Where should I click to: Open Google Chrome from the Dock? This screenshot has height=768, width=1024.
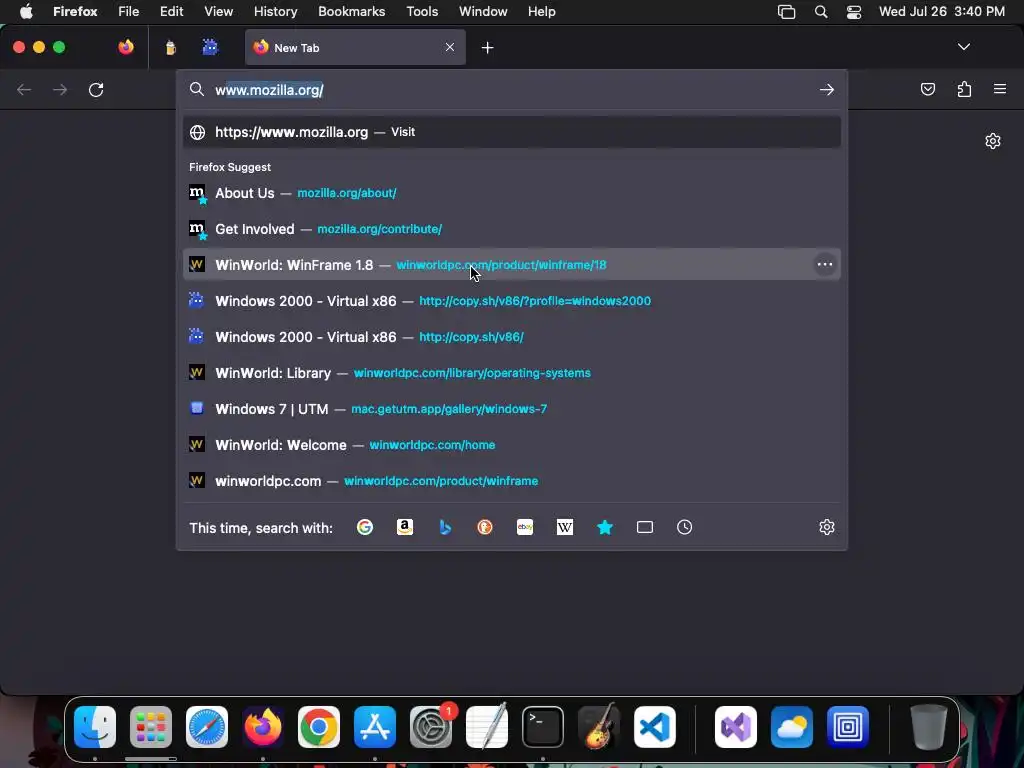pyautogui.click(x=319, y=726)
